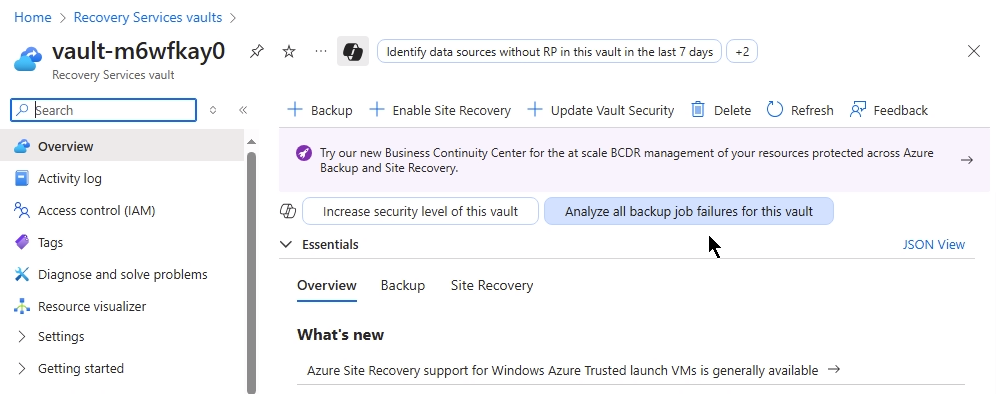Expand the Getting started section
996x394 pixels.
click(x=81, y=368)
